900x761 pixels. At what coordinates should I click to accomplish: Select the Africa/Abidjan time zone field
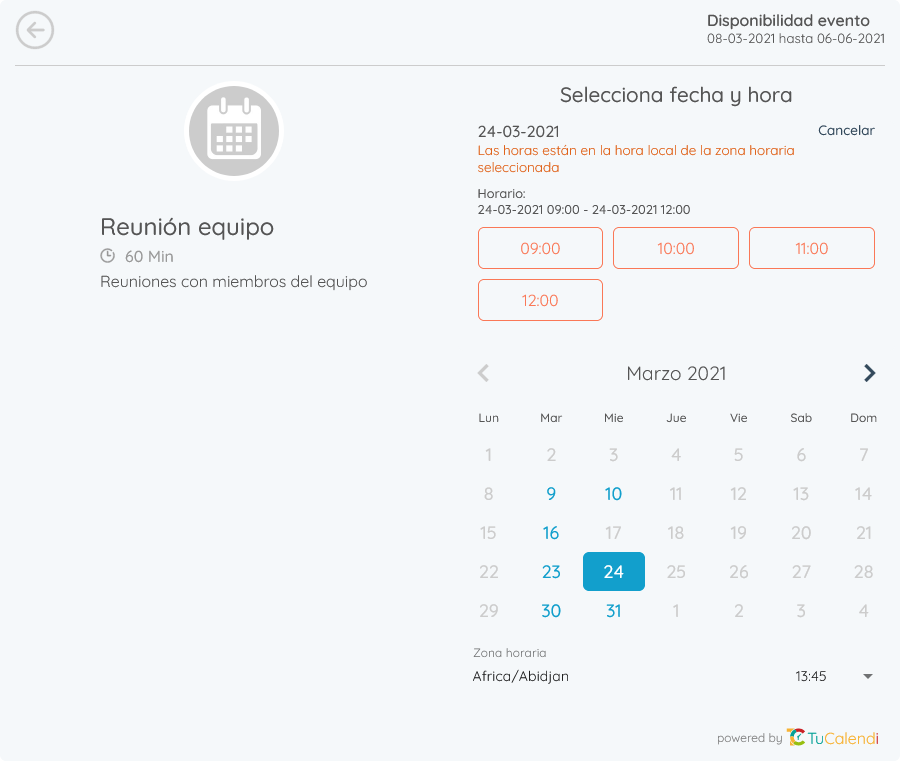(620, 677)
